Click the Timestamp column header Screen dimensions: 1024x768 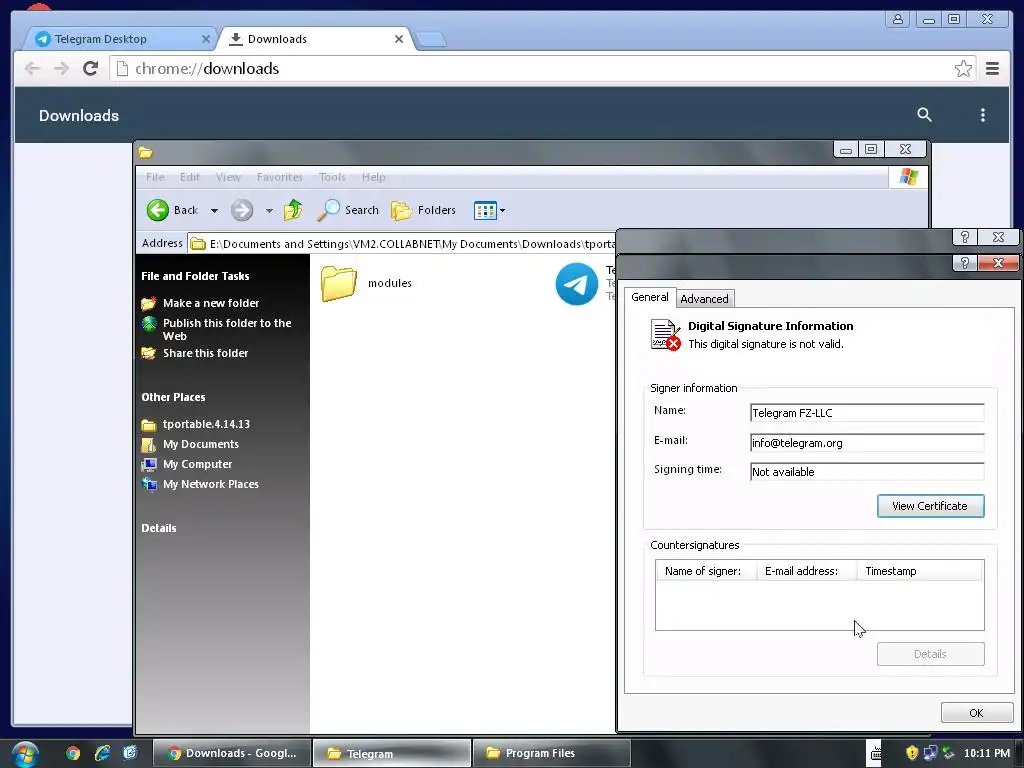click(x=920, y=571)
